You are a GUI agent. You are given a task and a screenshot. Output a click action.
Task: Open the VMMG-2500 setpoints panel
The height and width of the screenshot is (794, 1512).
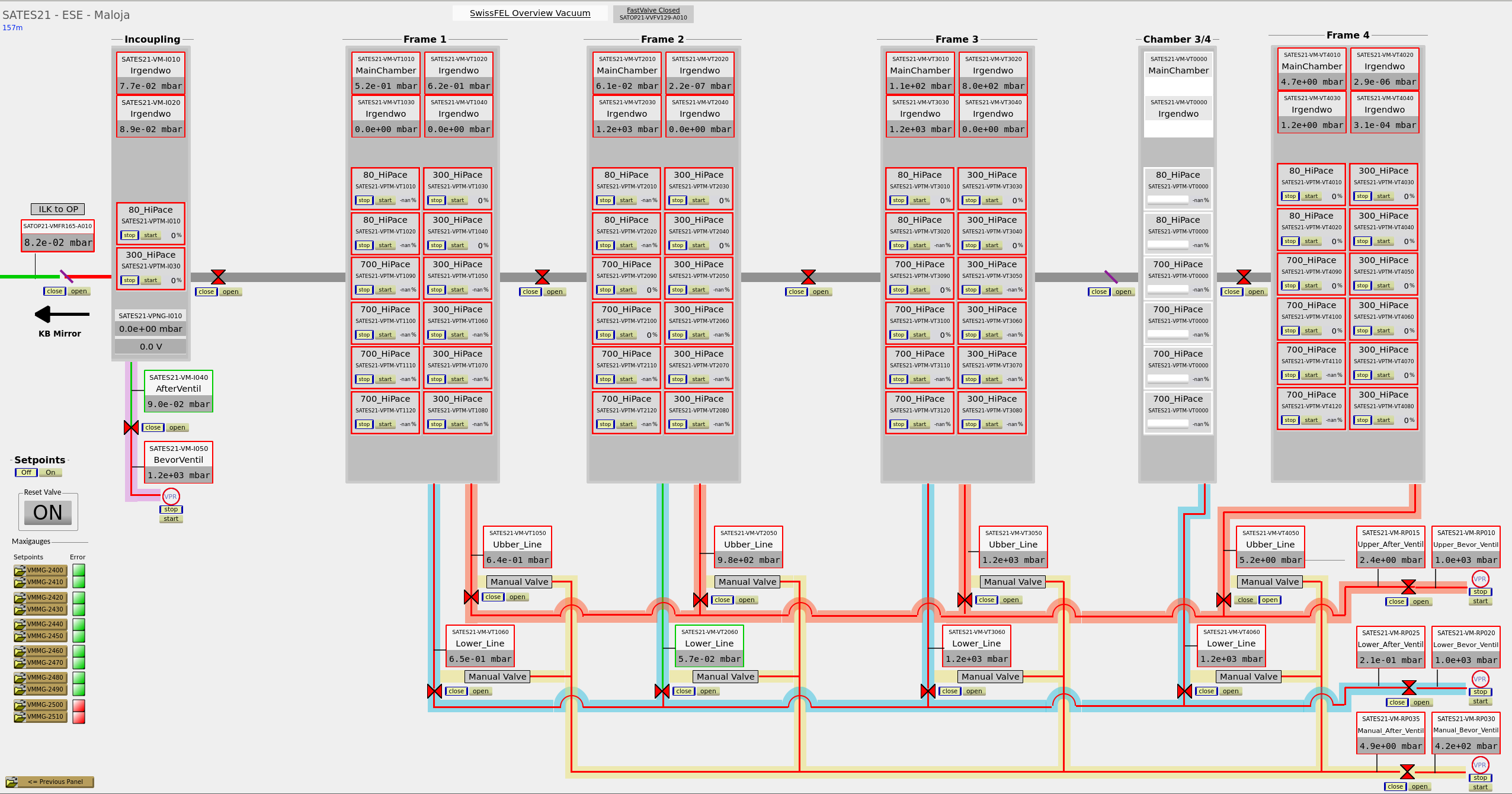pos(40,705)
